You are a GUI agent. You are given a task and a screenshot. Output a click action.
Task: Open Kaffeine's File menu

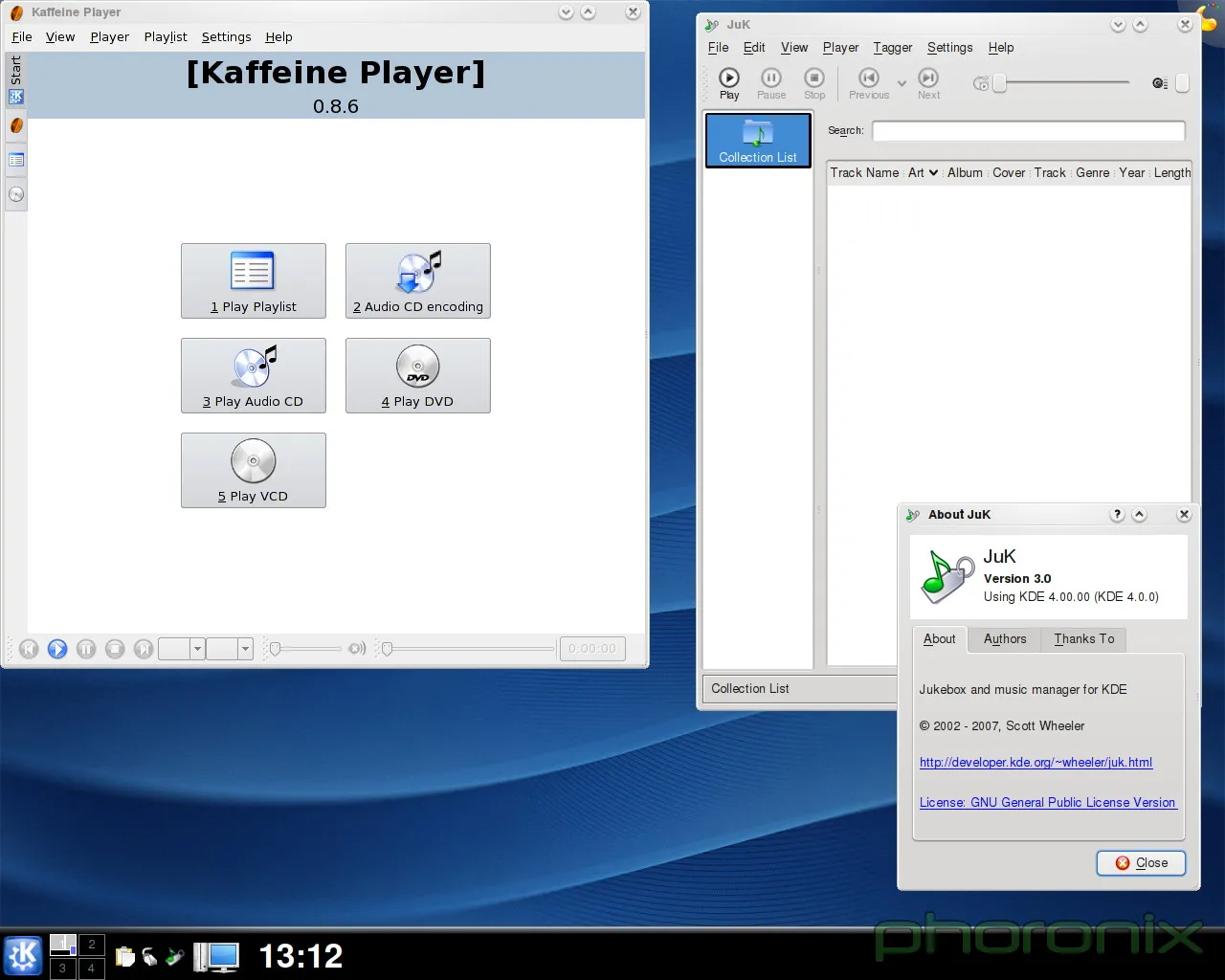tap(22, 36)
